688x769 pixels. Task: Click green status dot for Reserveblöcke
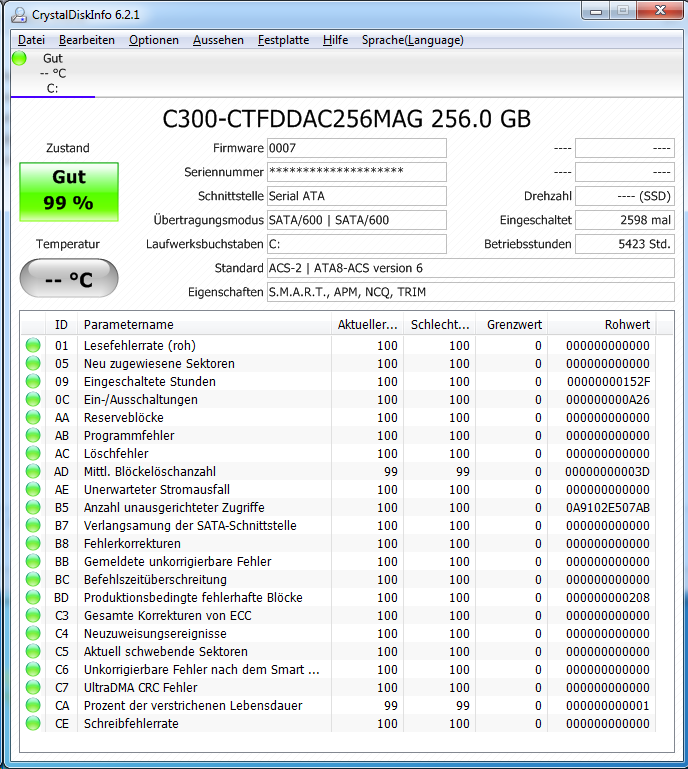point(33,417)
